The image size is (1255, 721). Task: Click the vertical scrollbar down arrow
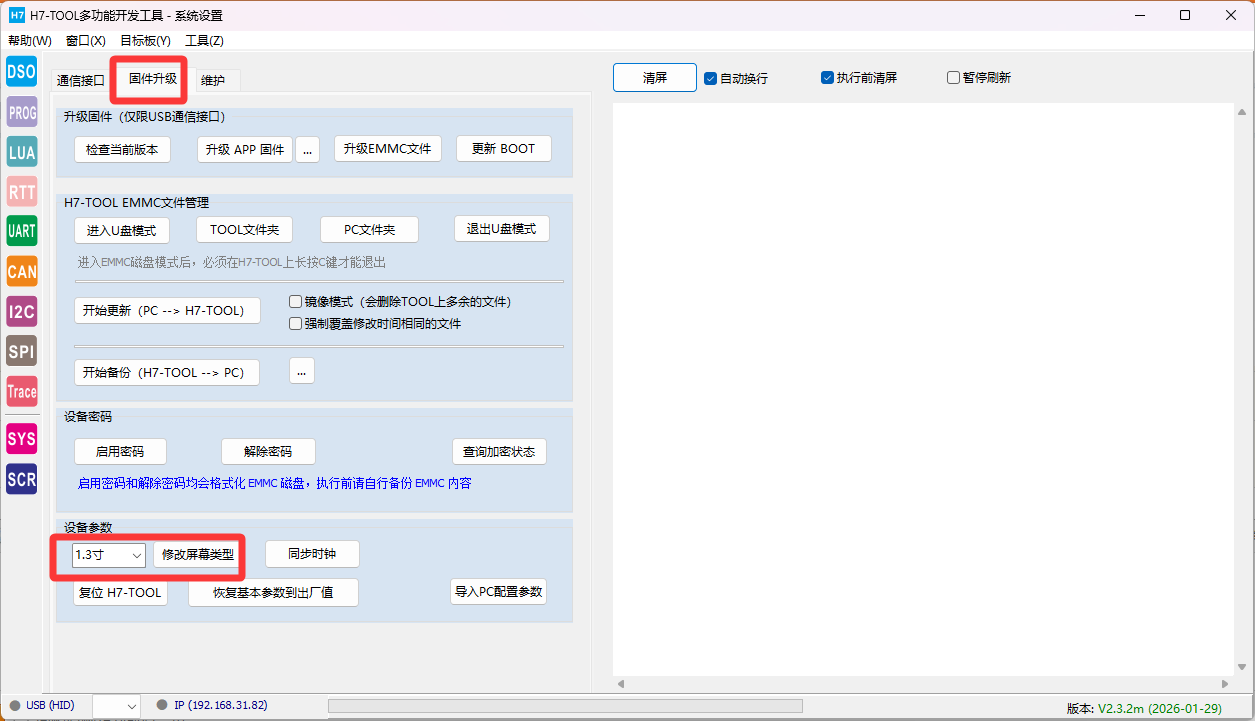click(x=1242, y=666)
